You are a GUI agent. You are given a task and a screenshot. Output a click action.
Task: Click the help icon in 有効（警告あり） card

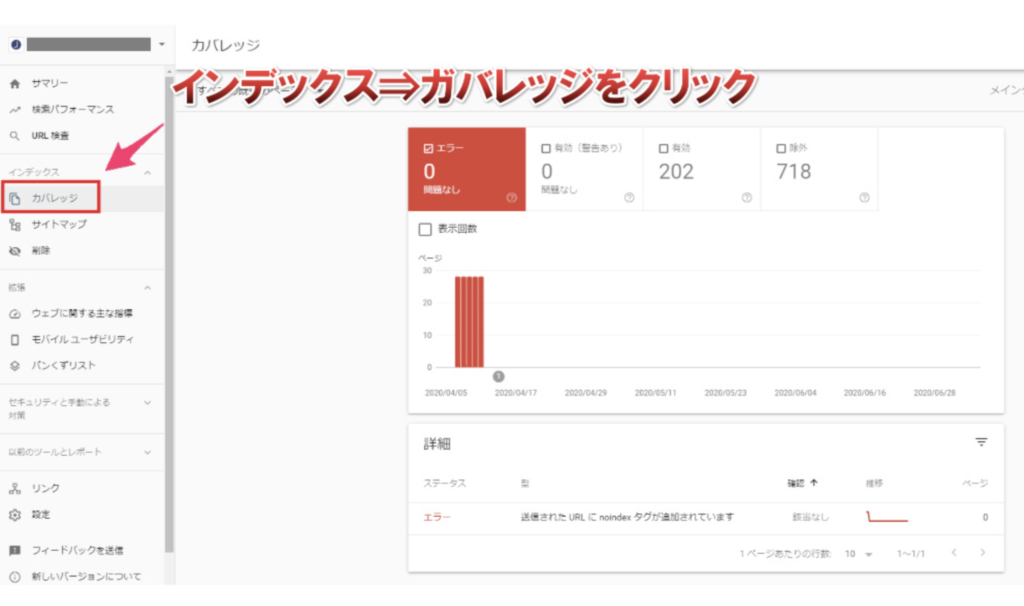pos(629,198)
